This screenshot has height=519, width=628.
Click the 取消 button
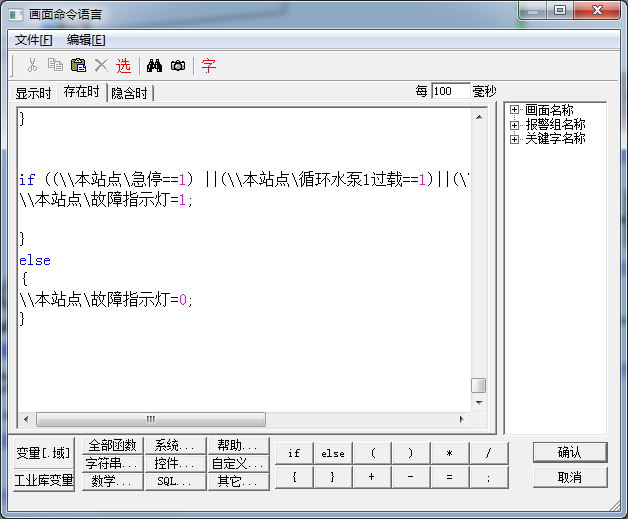570,477
